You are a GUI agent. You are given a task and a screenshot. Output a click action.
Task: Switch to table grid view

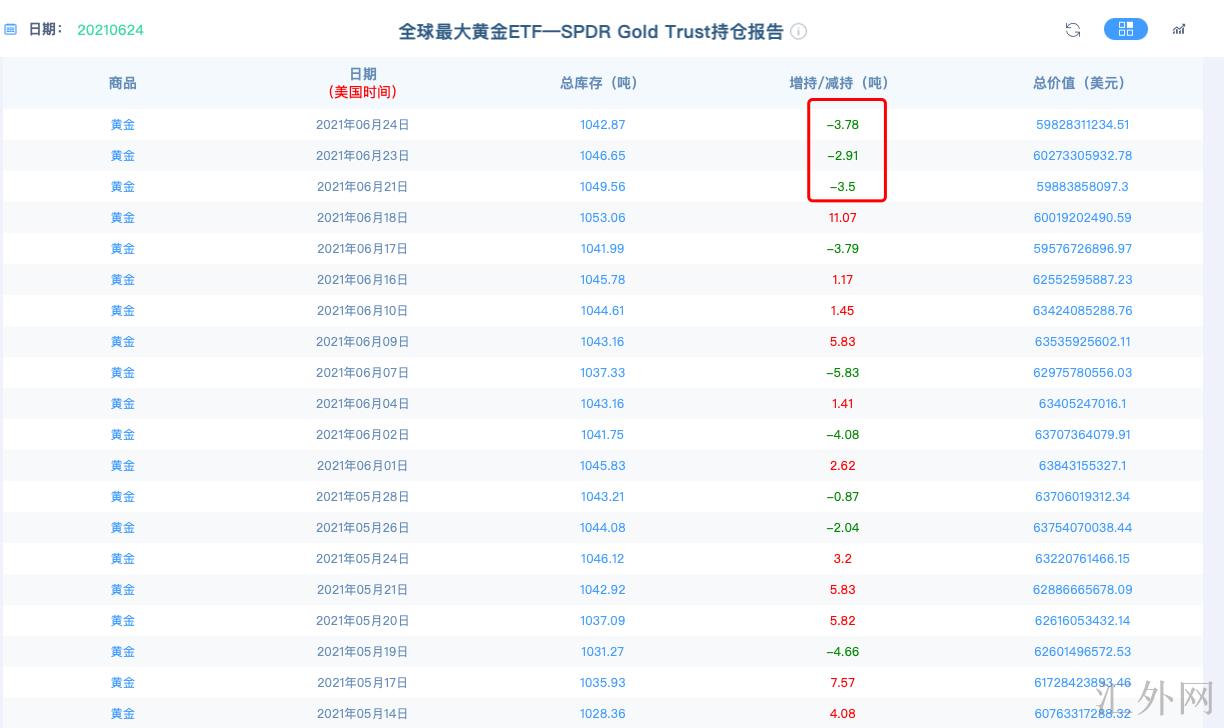click(x=1126, y=29)
